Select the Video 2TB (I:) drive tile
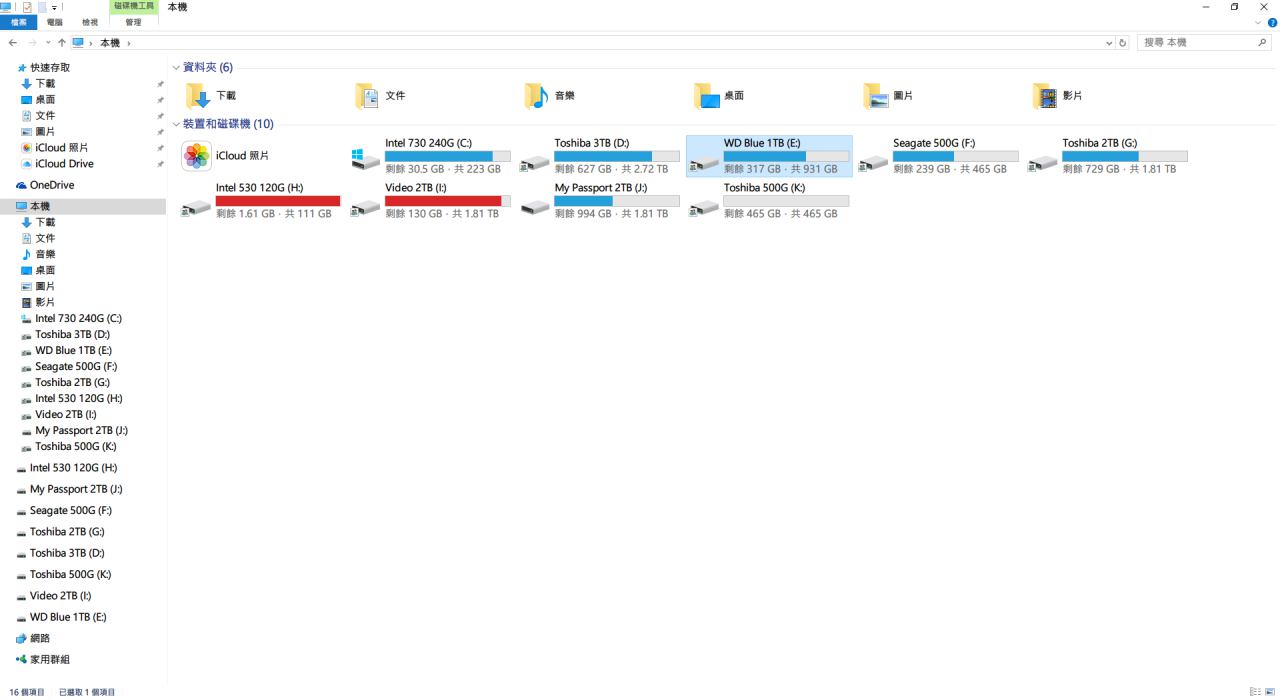This screenshot has height=700, width=1280. coord(430,201)
